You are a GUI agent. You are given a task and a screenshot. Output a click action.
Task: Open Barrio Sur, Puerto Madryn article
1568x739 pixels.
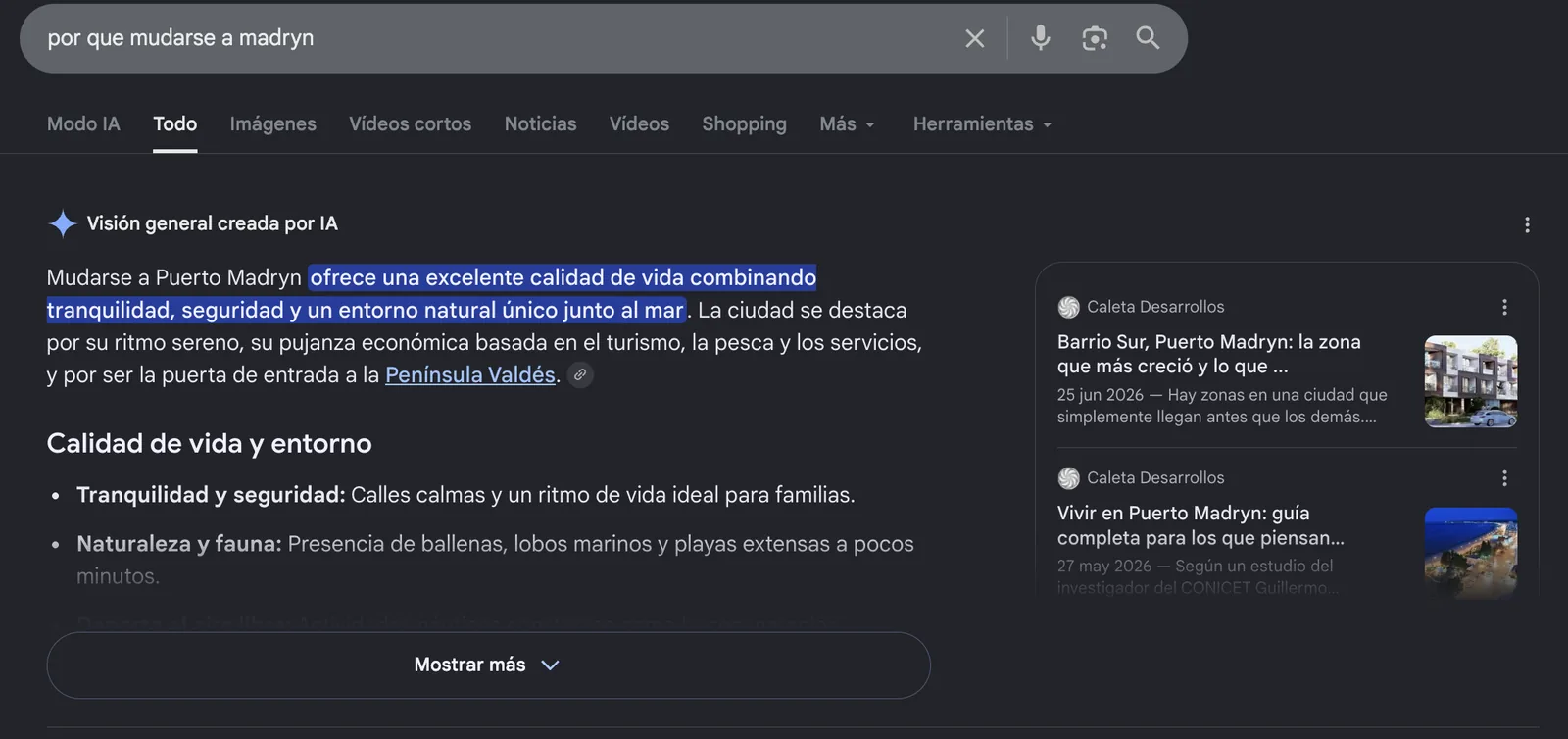pos(1209,354)
